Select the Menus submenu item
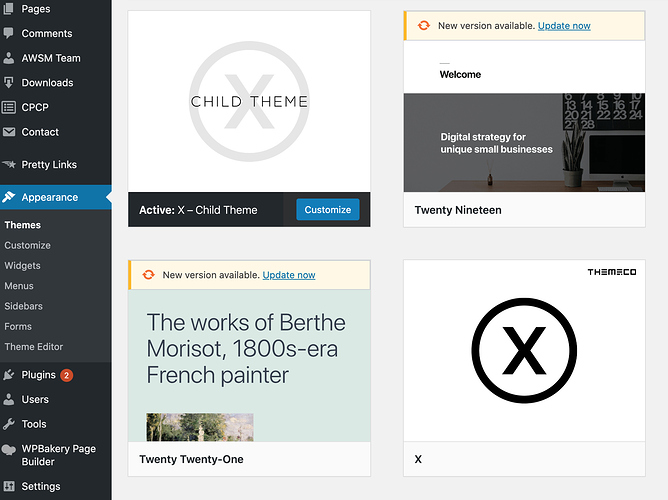Screen dimensions: 668x500 [19, 286]
